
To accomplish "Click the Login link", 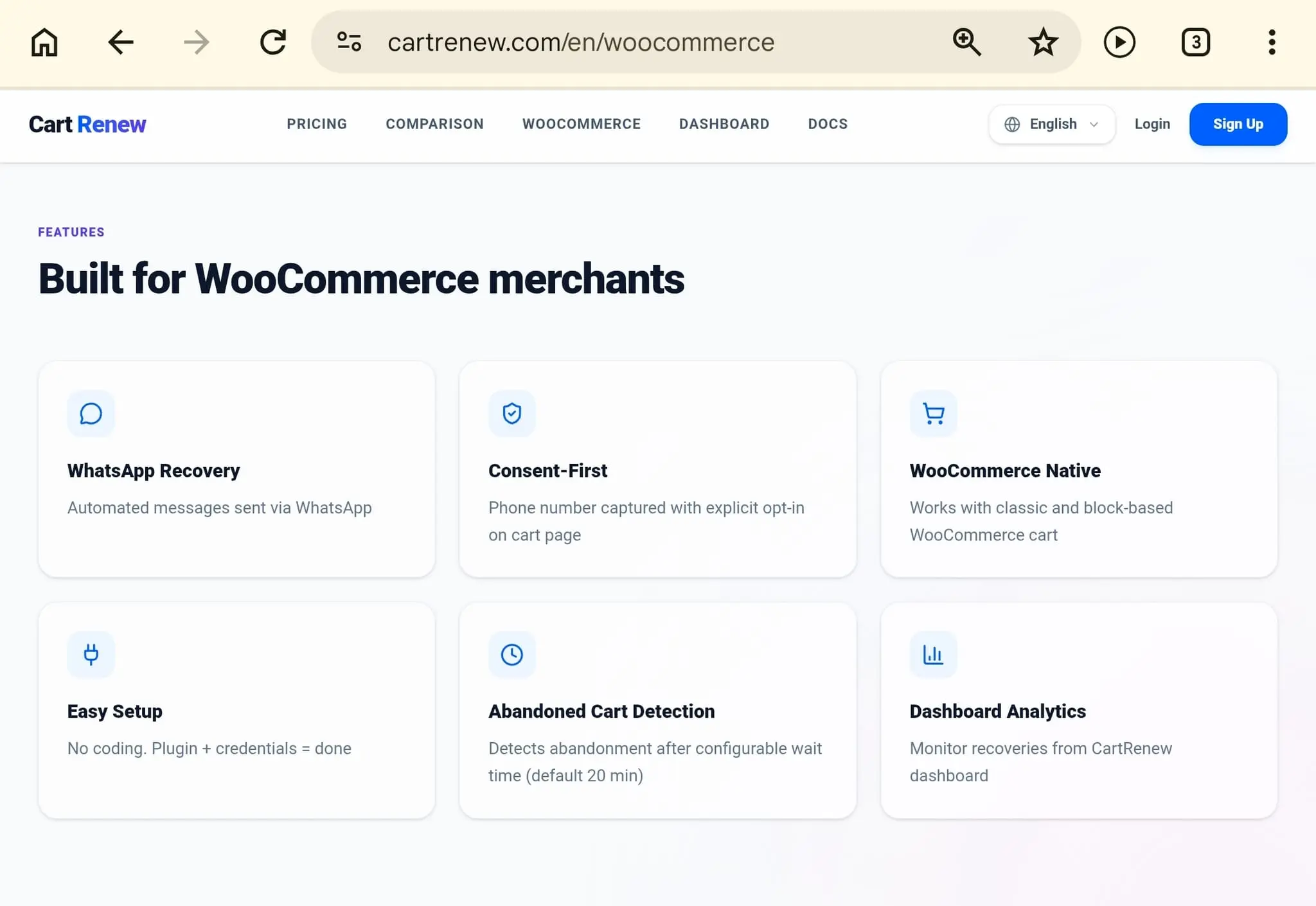I will [1152, 124].
